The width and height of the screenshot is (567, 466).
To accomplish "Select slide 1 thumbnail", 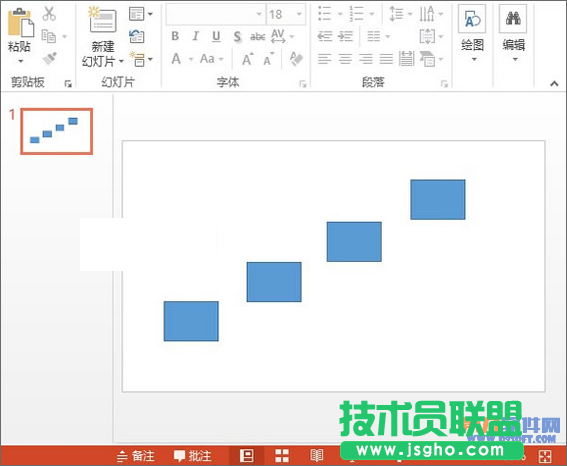I will 56,131.
